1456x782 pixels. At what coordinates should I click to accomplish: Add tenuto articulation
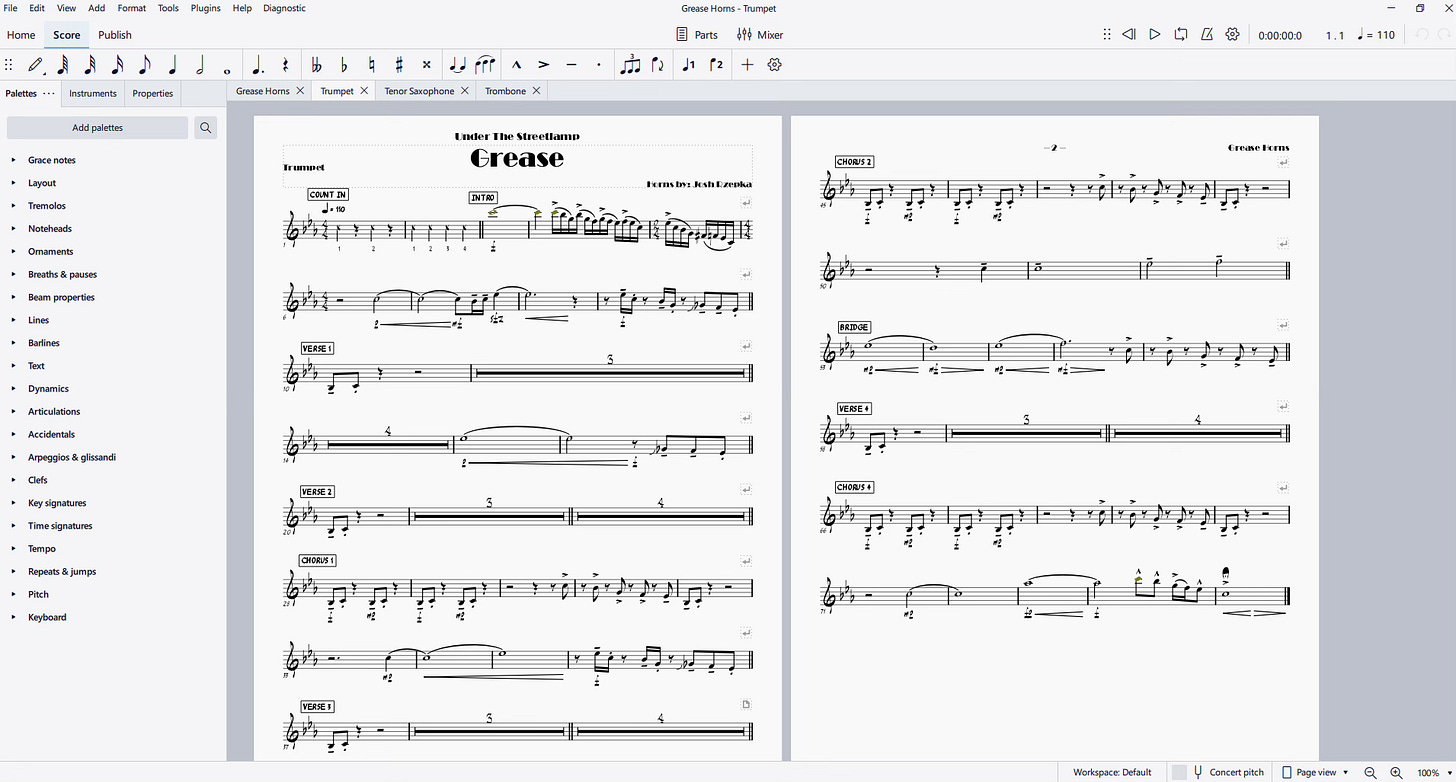pos(571,65)
